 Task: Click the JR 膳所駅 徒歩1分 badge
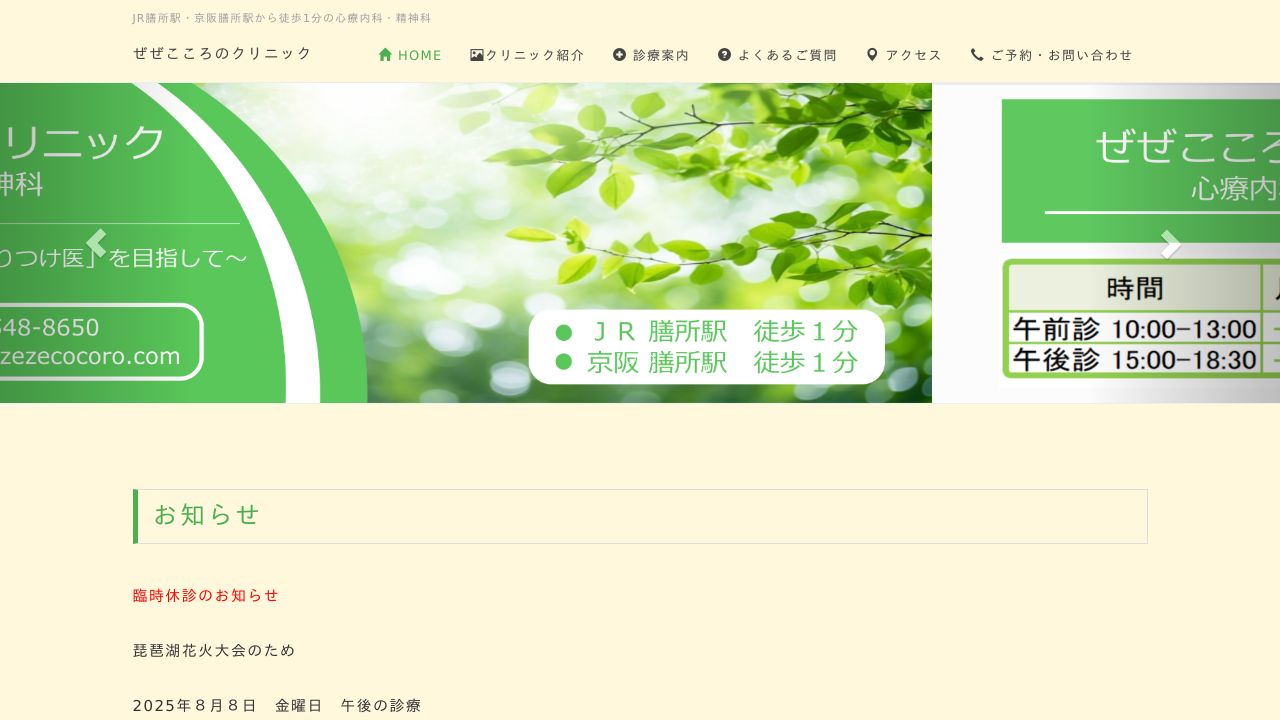[x=706, y=332]
